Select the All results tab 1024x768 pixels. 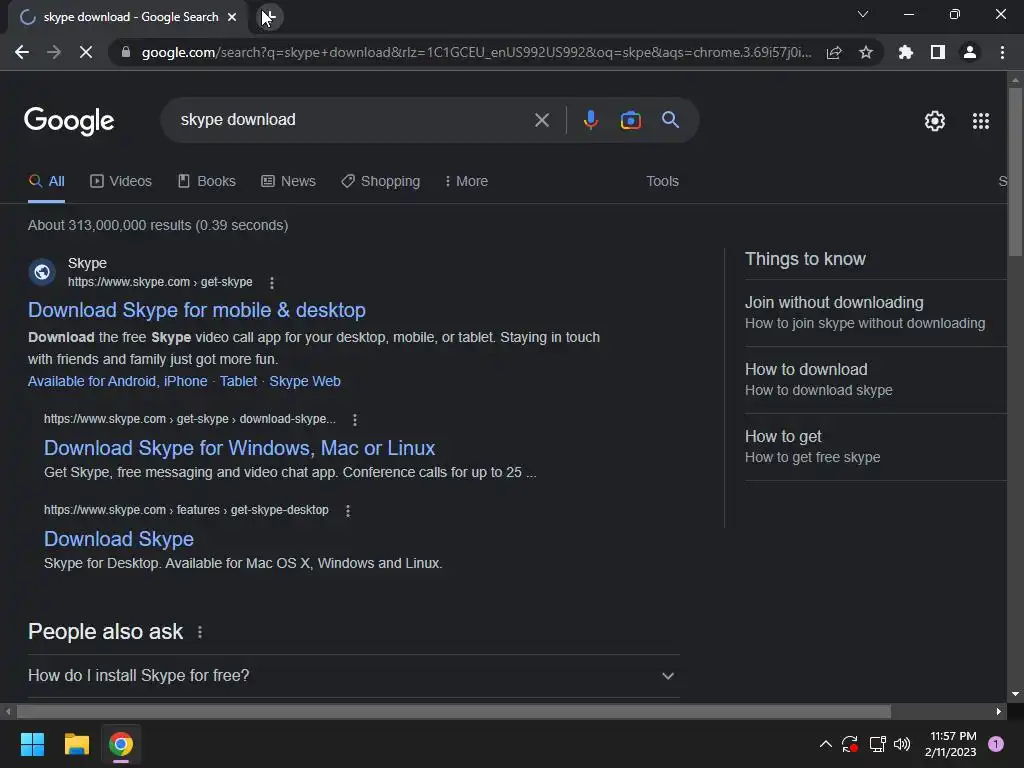(x=46, y=182)
